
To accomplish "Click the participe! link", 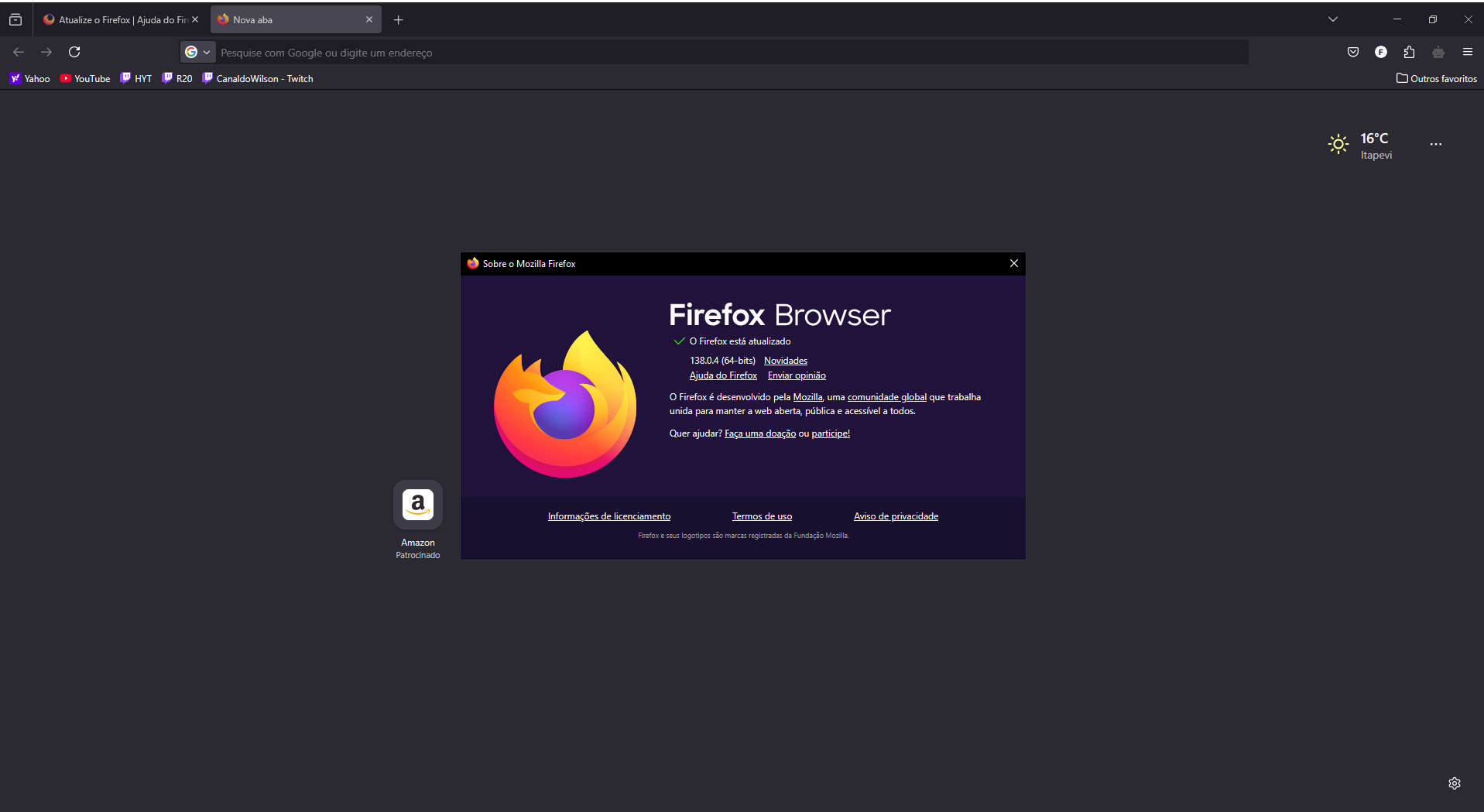I will coord(831,433).
